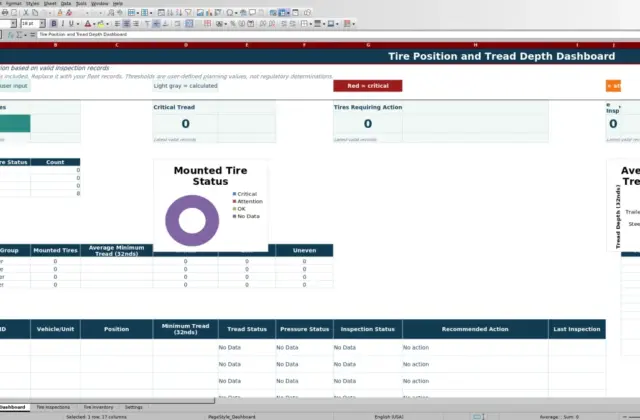Viewport: 640px width, 420px height.
Task: Toggle Italic formatting
Action: [x=62, y=24]
